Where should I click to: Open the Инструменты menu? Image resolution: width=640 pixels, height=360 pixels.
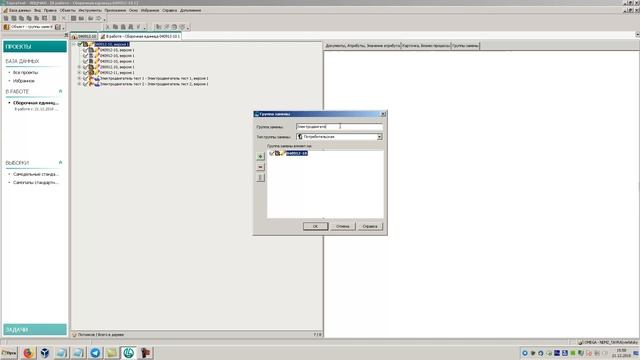[90, 10]
